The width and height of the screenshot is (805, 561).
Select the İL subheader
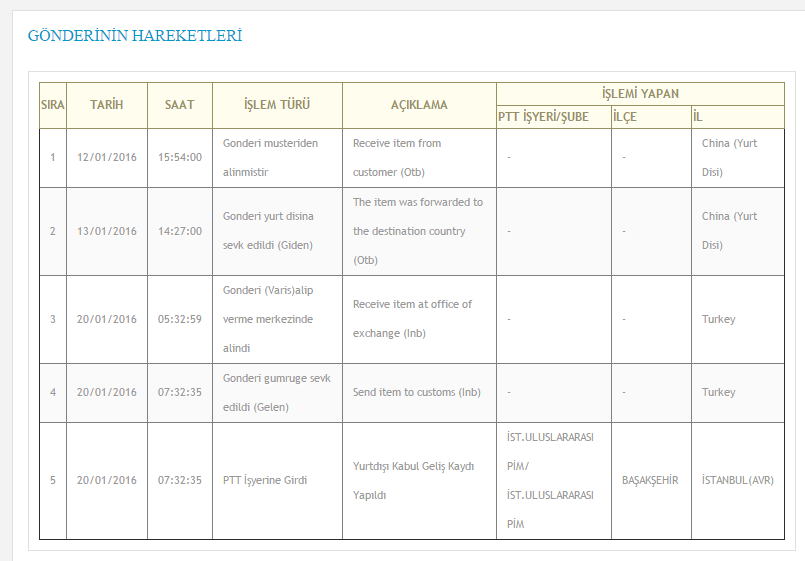point(738,117)
